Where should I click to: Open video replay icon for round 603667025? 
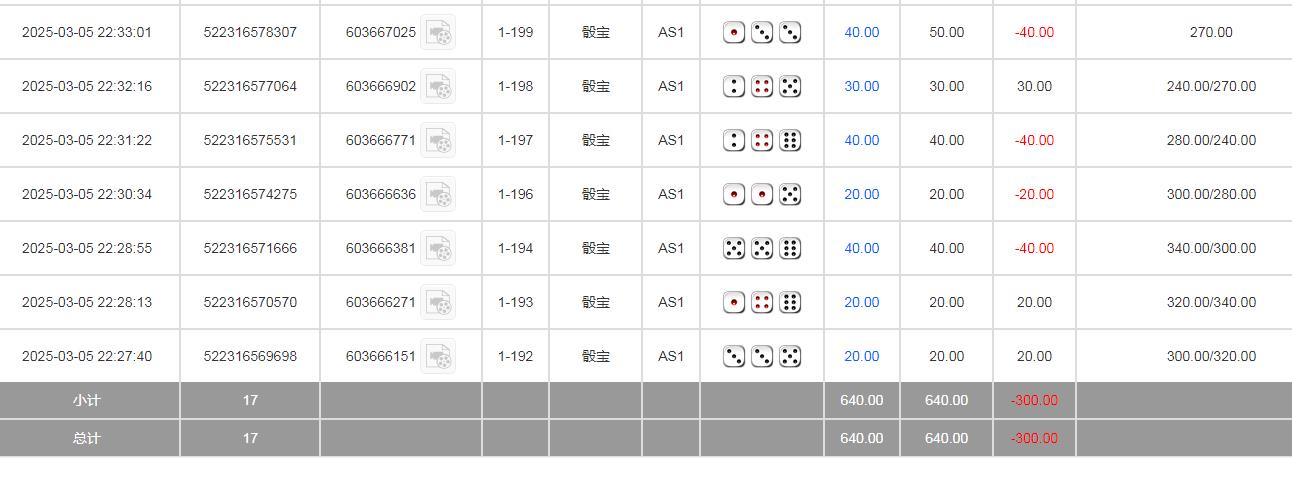(x=438, y=33)
